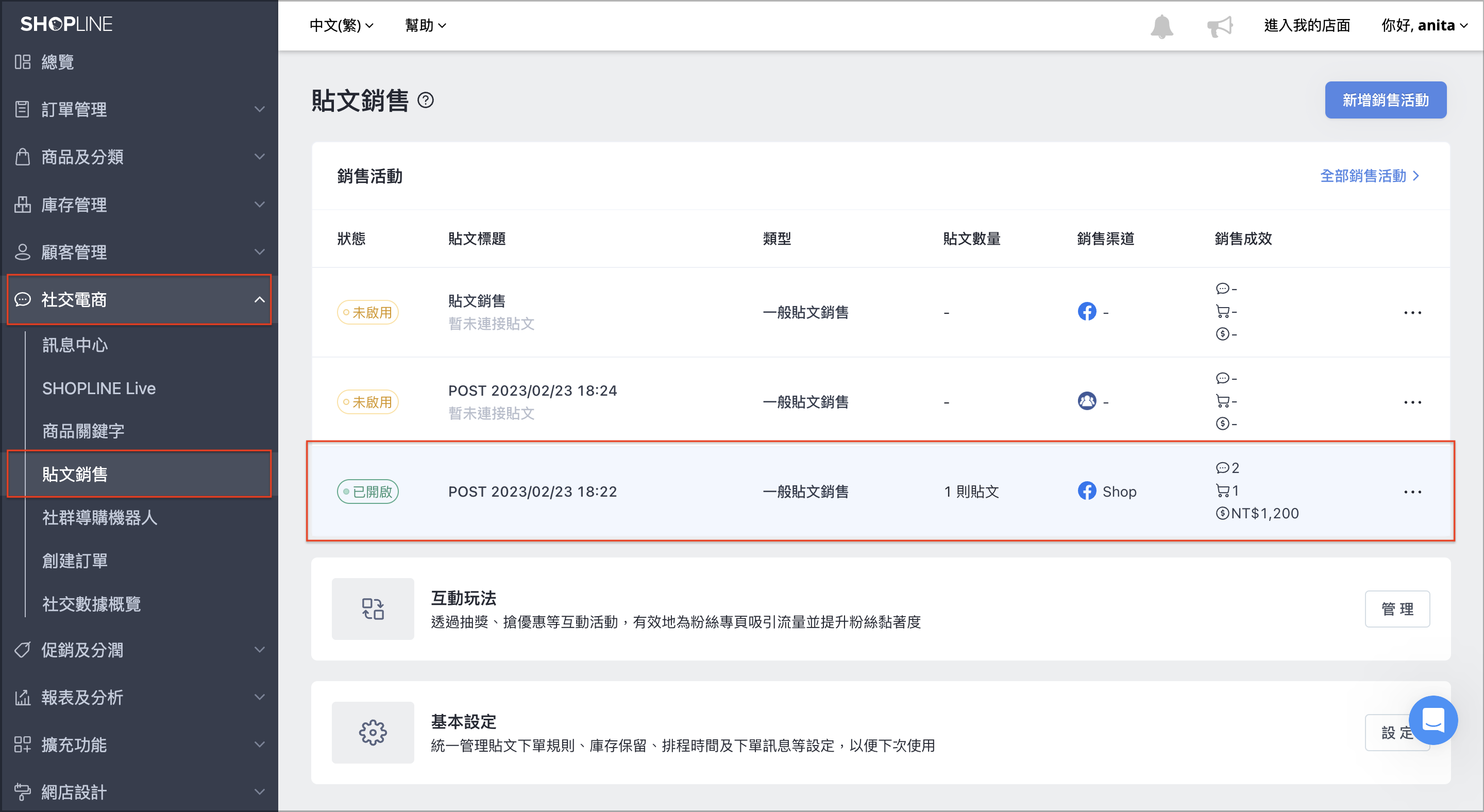Open help tooltip beside 貼文銷售 title
This screenshot has width=1484, height=812.
(425, 100)
